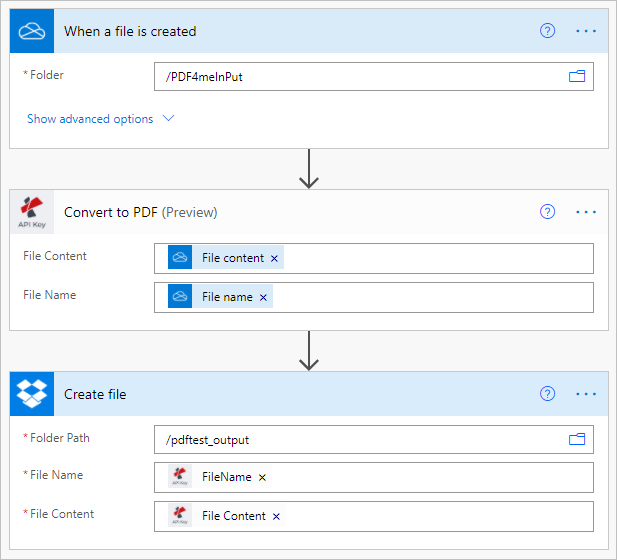Click the PDF4me Convert to PDF icon
The image size is (617, 560).
coord(32,212)
